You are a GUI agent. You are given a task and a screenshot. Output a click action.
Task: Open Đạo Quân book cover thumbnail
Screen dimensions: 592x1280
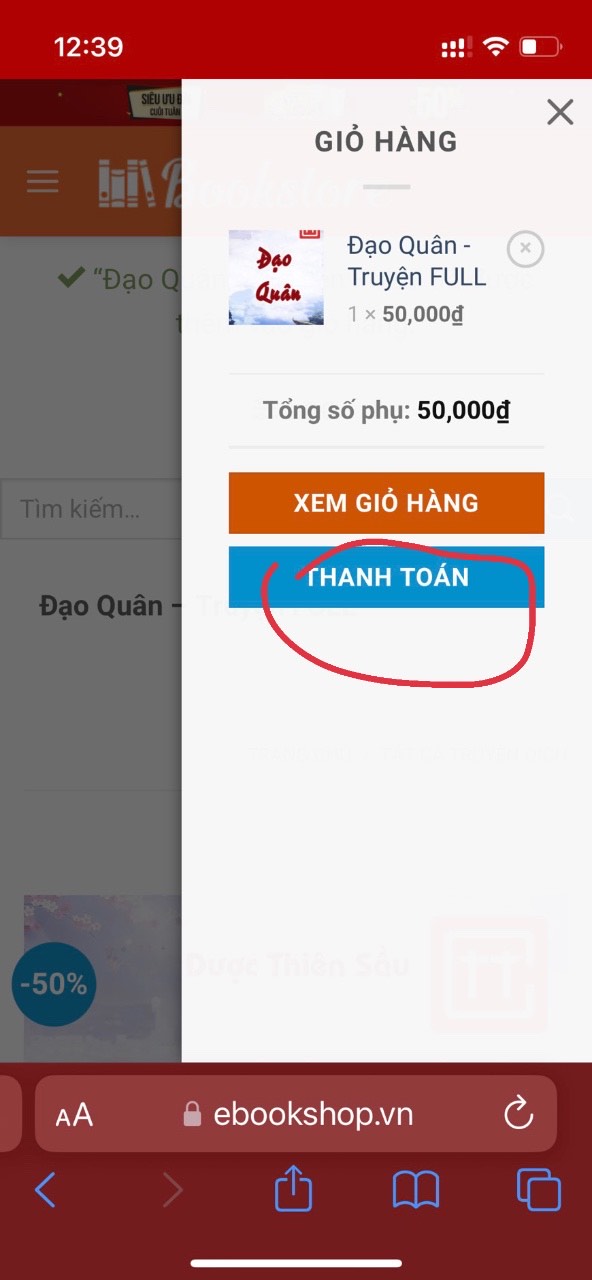coord(276,277)
